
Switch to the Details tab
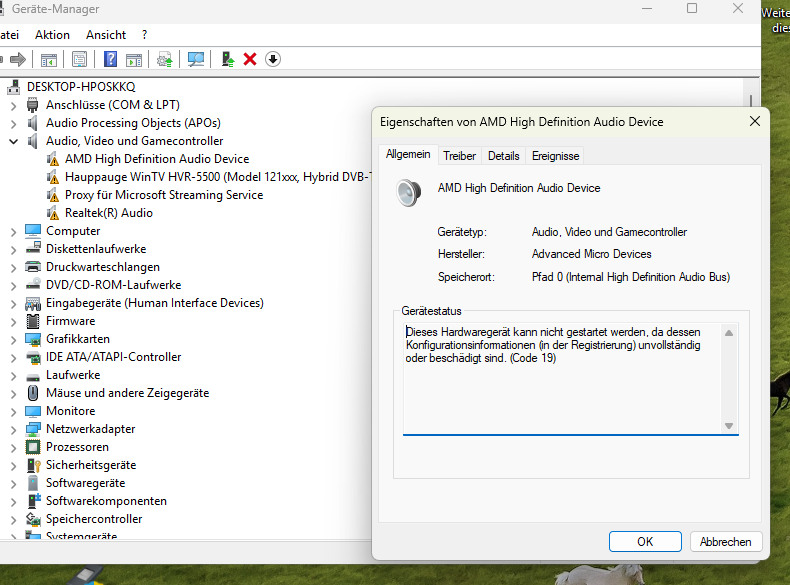[x=503, y=156]
